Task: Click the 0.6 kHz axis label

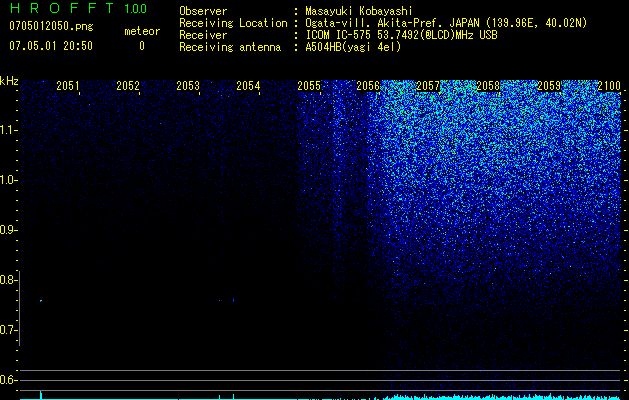Action: click(8, 380)
